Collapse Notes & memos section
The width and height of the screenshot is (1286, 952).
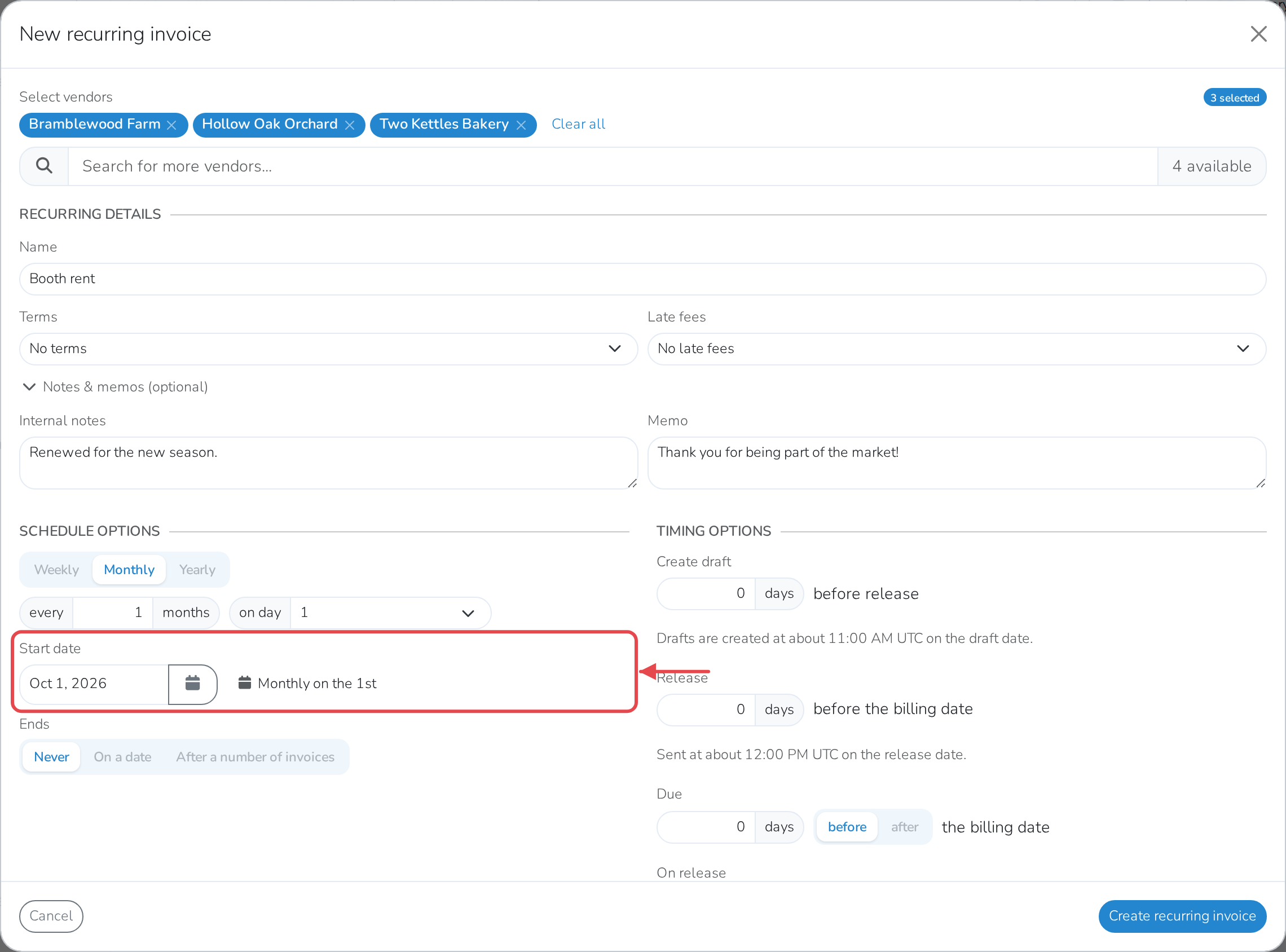click(114, 387)
